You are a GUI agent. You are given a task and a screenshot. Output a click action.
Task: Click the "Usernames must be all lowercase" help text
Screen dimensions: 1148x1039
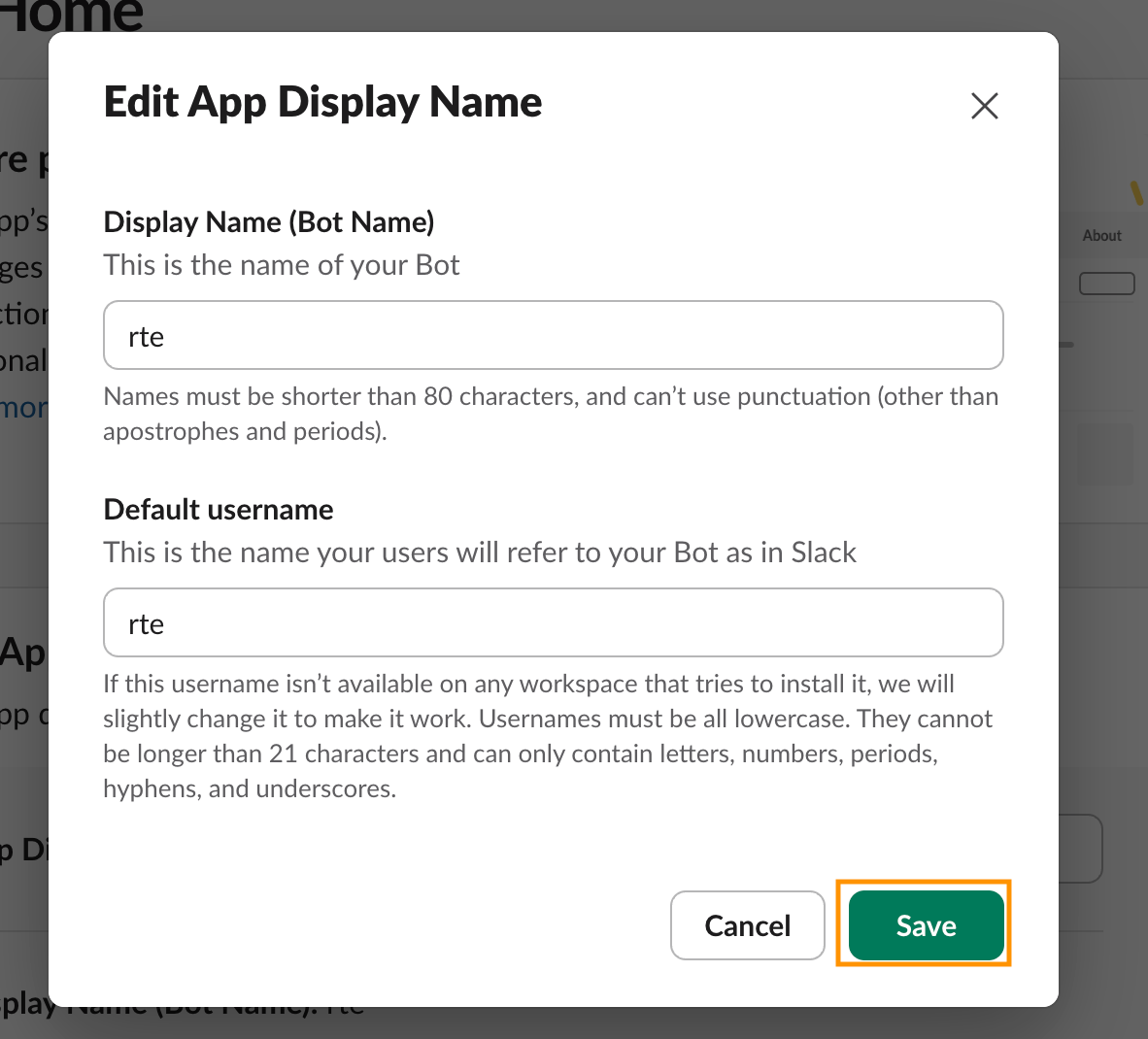click(664, 719)
